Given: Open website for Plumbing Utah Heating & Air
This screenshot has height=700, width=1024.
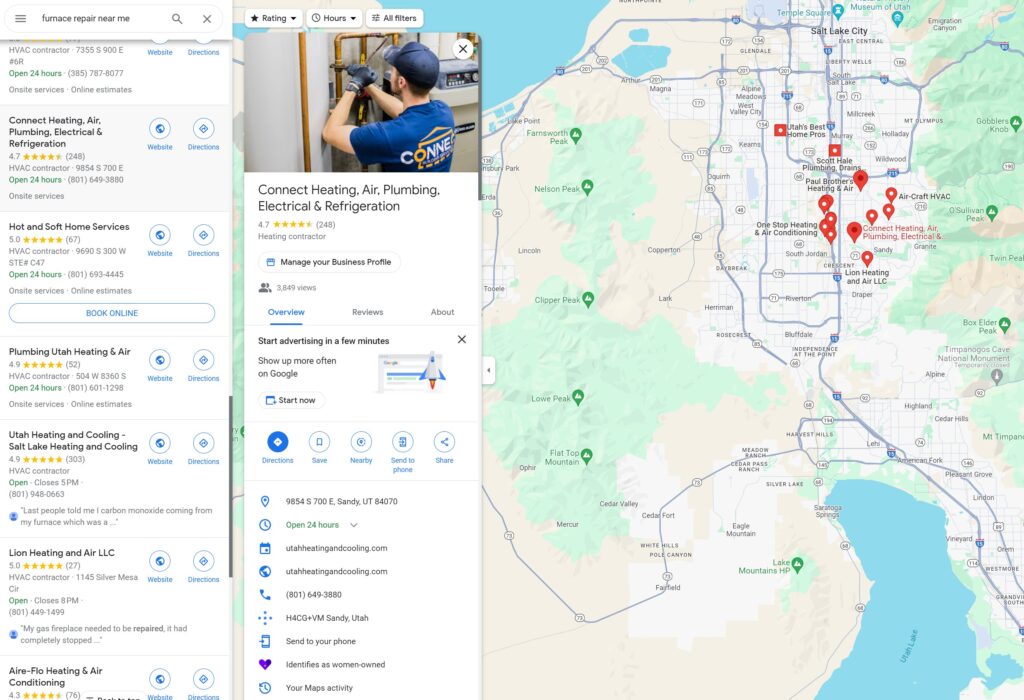Looking at the screenshot, I should tap(160, 366).
